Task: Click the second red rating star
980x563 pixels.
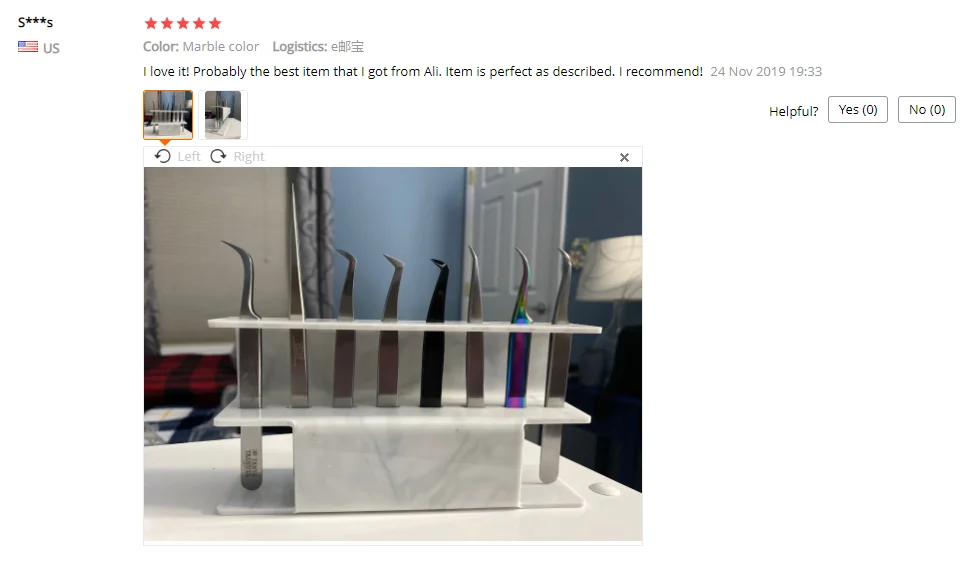Action: 167,23
